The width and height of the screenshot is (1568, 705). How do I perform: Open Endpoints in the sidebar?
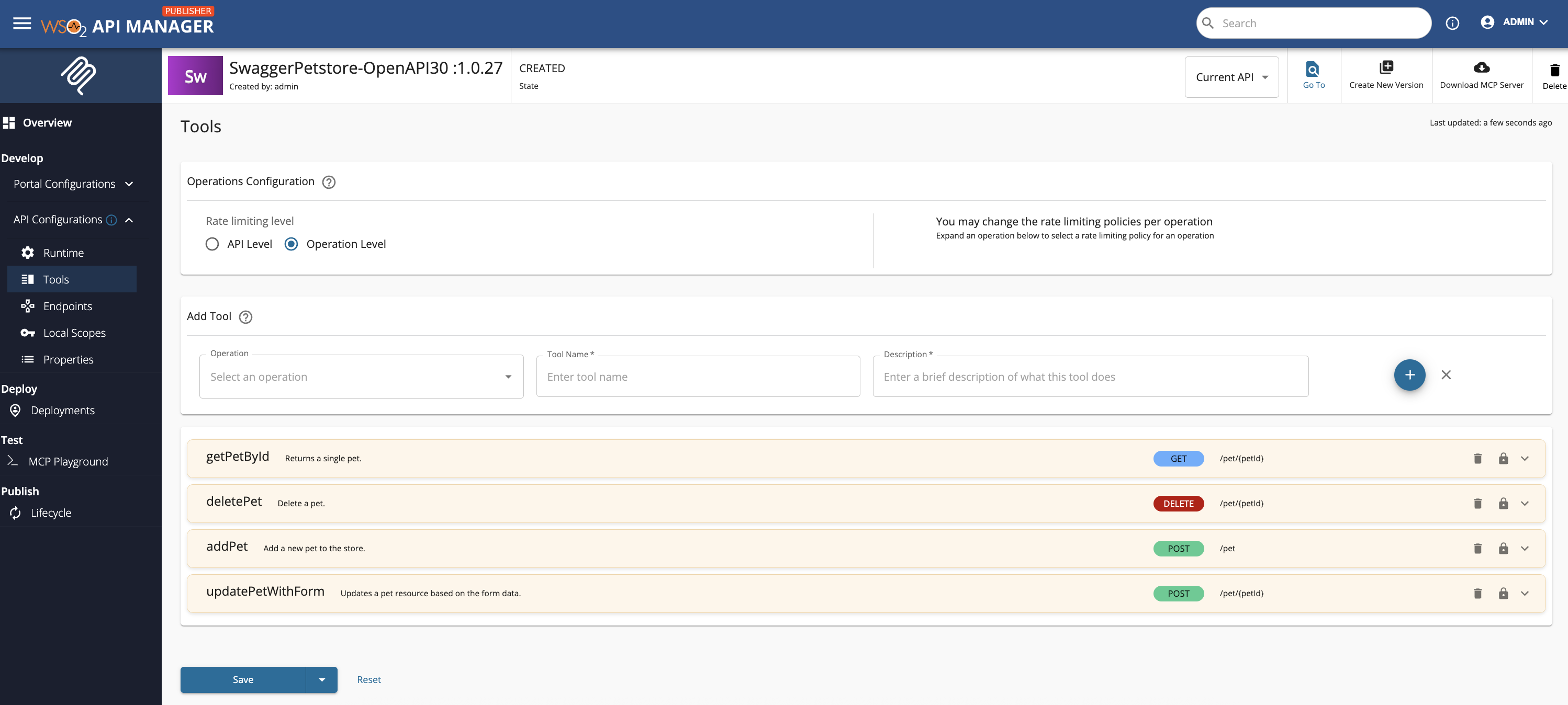click(68, 306)
